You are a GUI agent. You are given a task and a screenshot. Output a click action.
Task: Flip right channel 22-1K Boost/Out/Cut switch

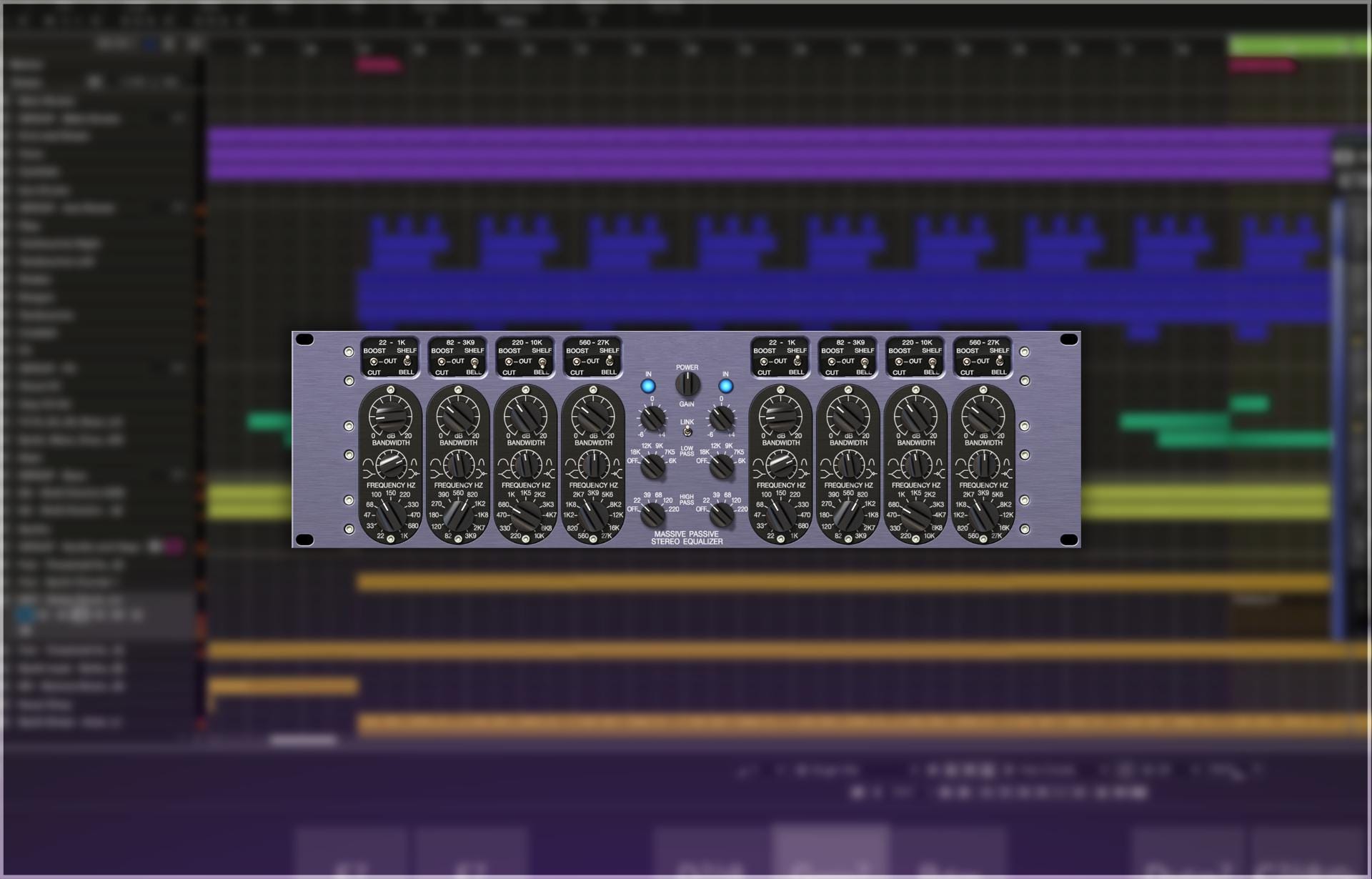click(763, 362)
